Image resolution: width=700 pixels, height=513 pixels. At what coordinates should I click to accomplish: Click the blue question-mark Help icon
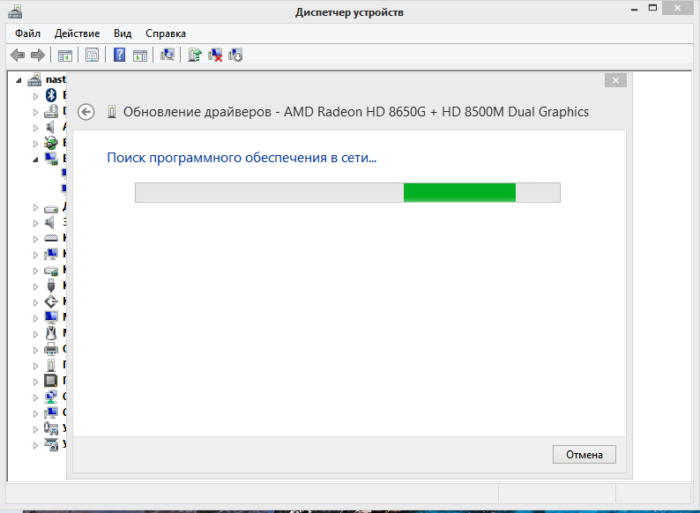119,55
